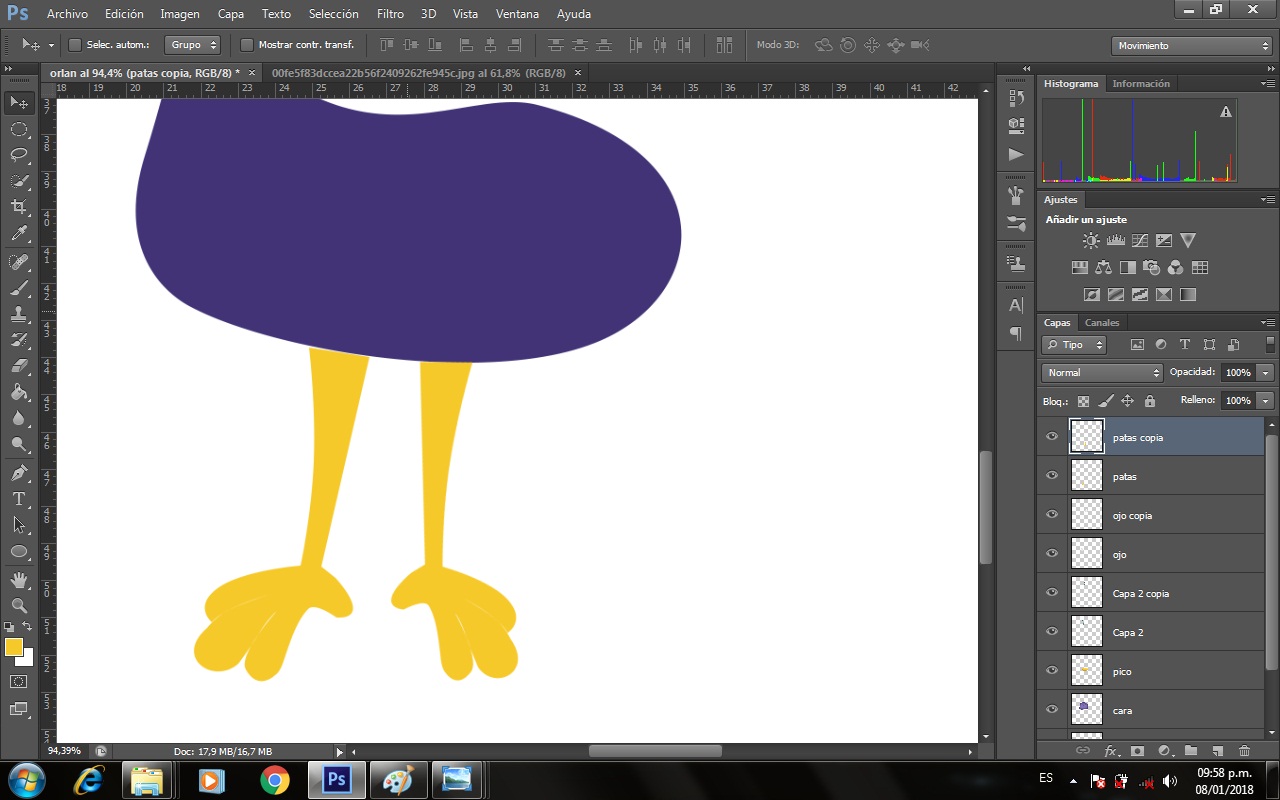The width and height of the screenshot is (1280, 800).
Task: Open the status bar info arrow
Action: click(x=339, y=752)
